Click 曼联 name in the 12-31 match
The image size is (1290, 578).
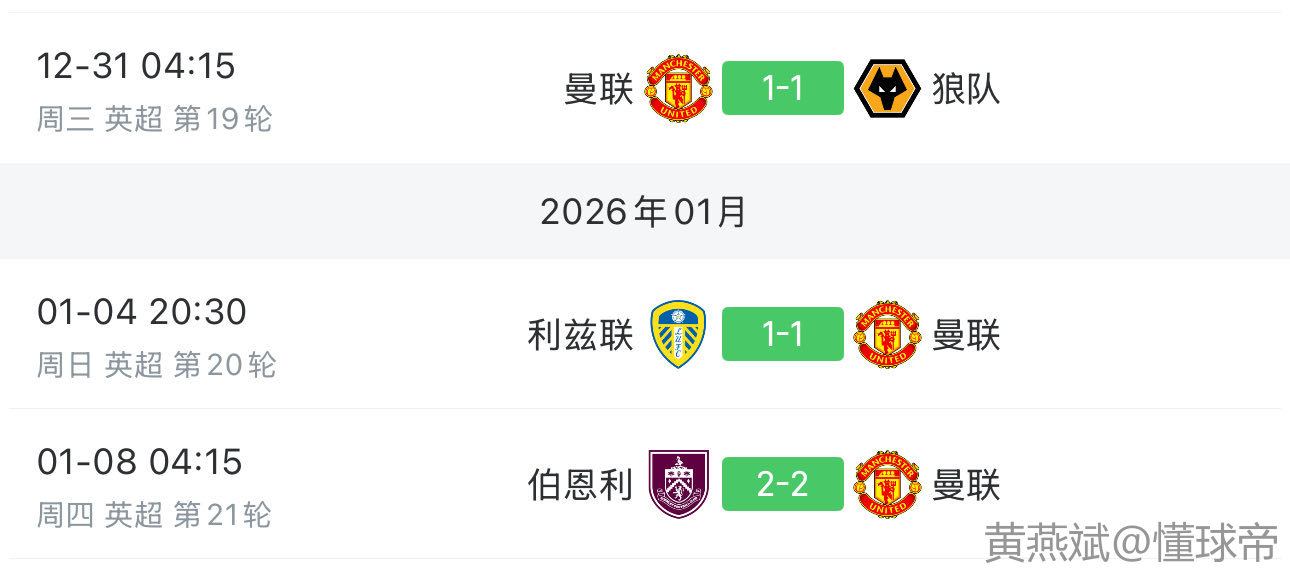coord(599,89)
